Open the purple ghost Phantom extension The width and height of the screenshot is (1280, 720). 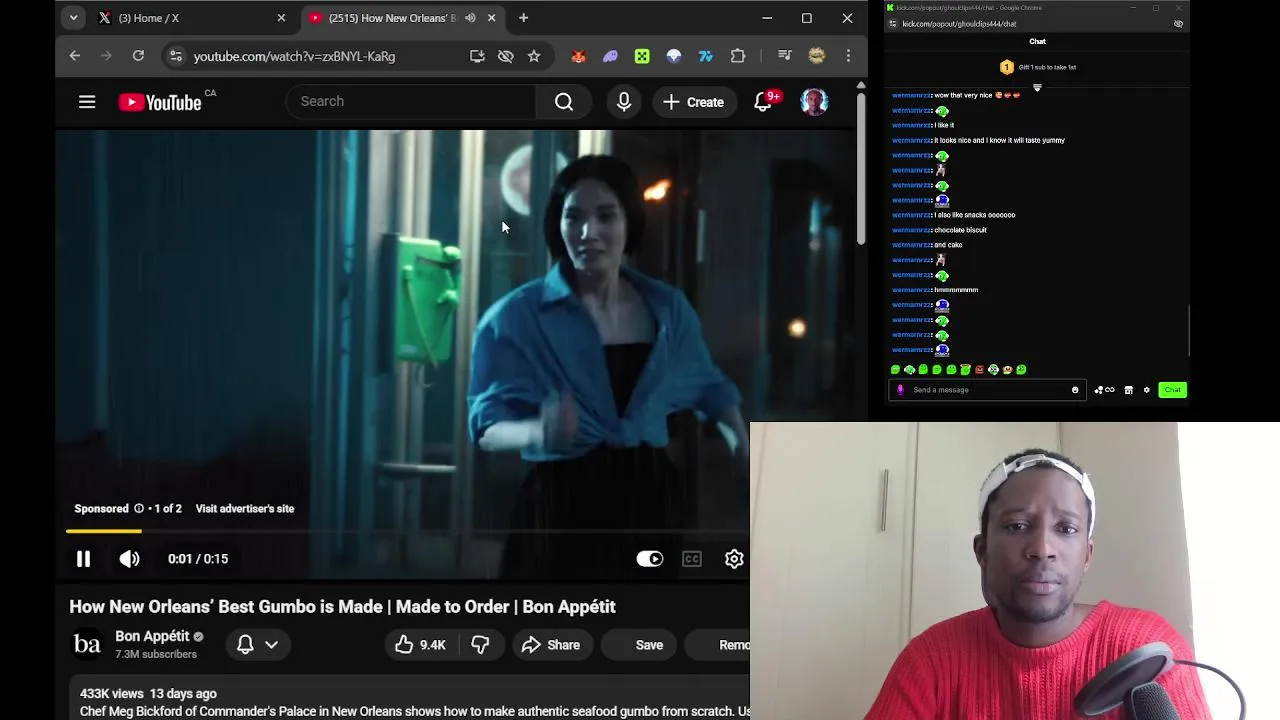point(610,56)
